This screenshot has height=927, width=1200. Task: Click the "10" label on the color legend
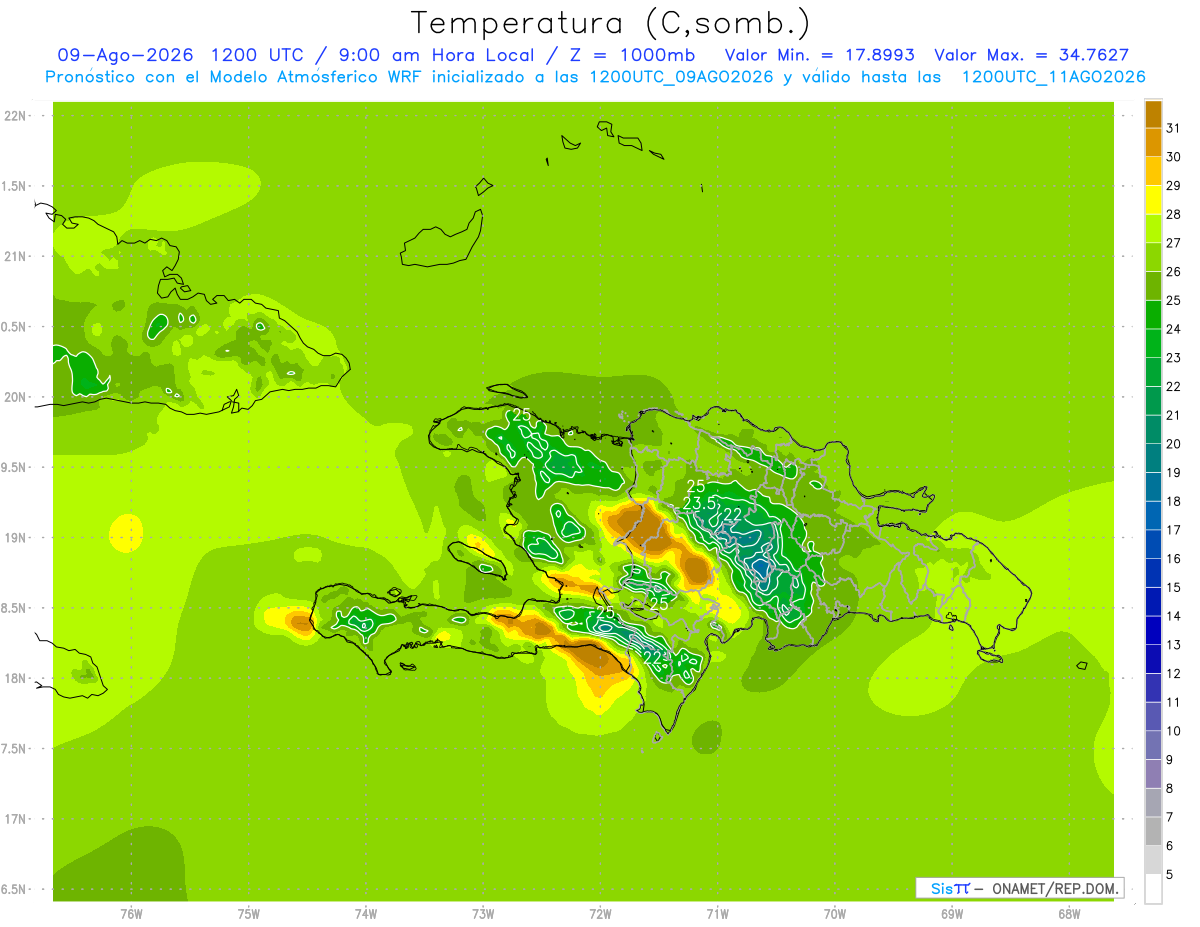1174,731
